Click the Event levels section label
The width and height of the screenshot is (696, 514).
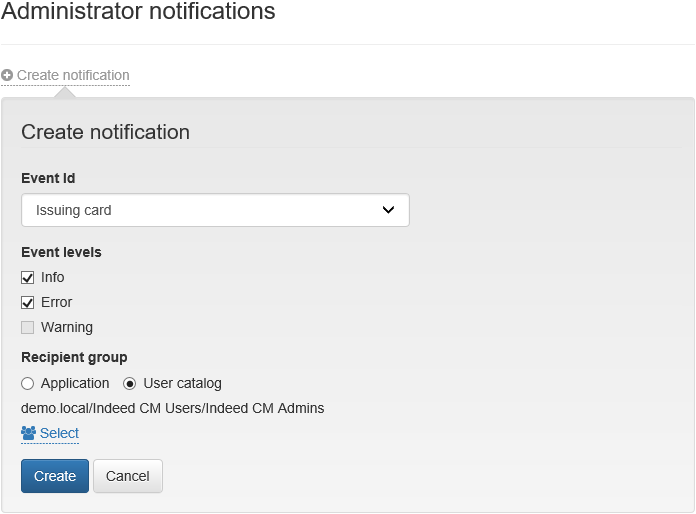61,252
